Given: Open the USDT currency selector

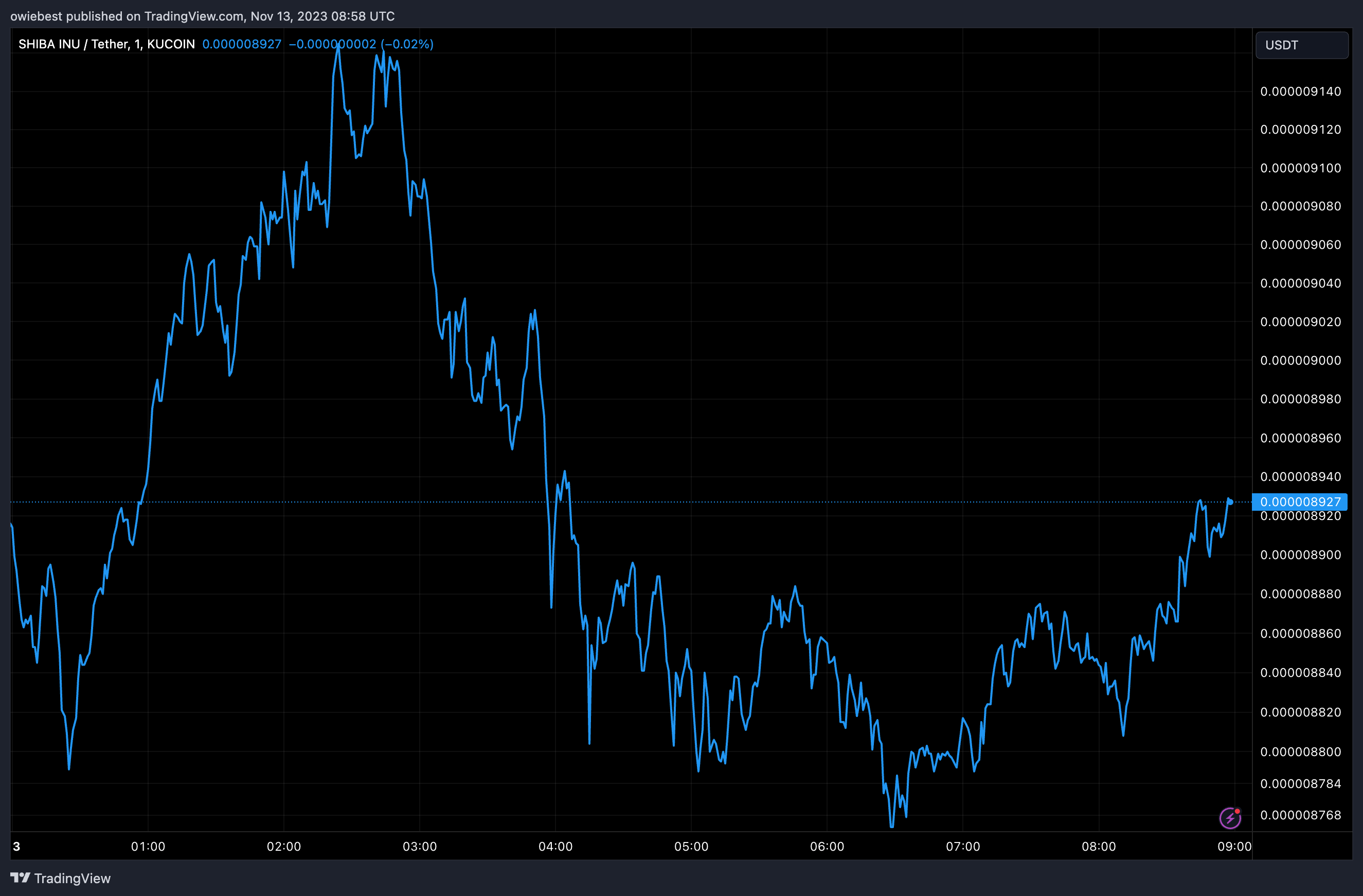Looking at the screenshot, I should [1301, 45].
